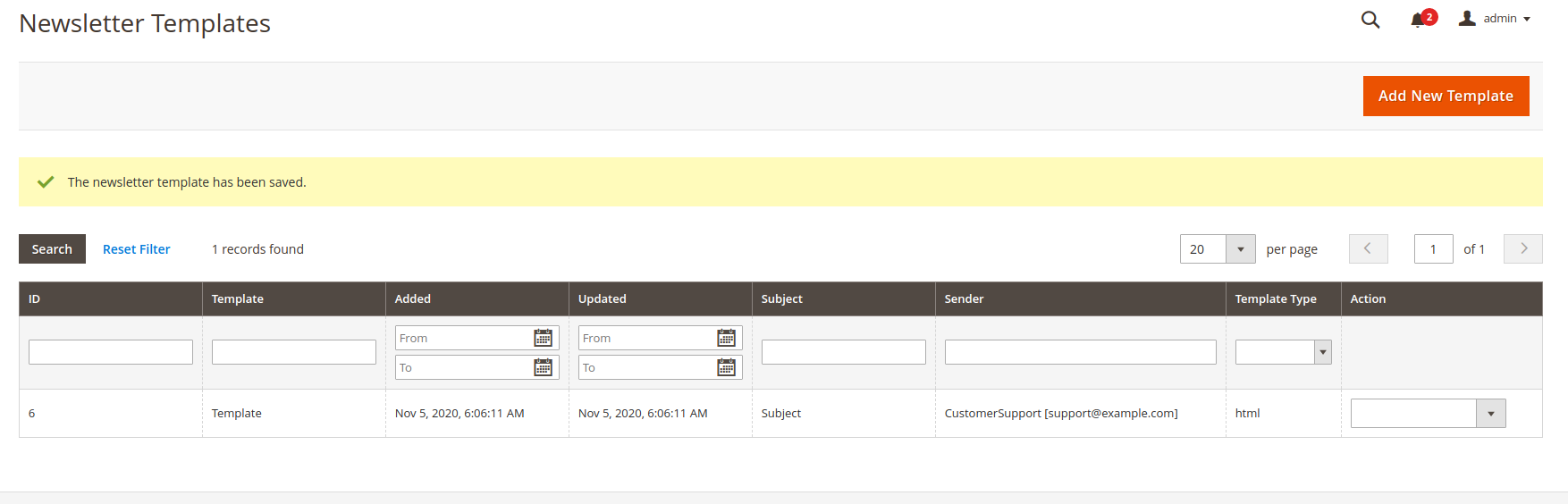Sort by Template Type column header
This screenshot has width=1568, height=504.
coord(1284,298)
